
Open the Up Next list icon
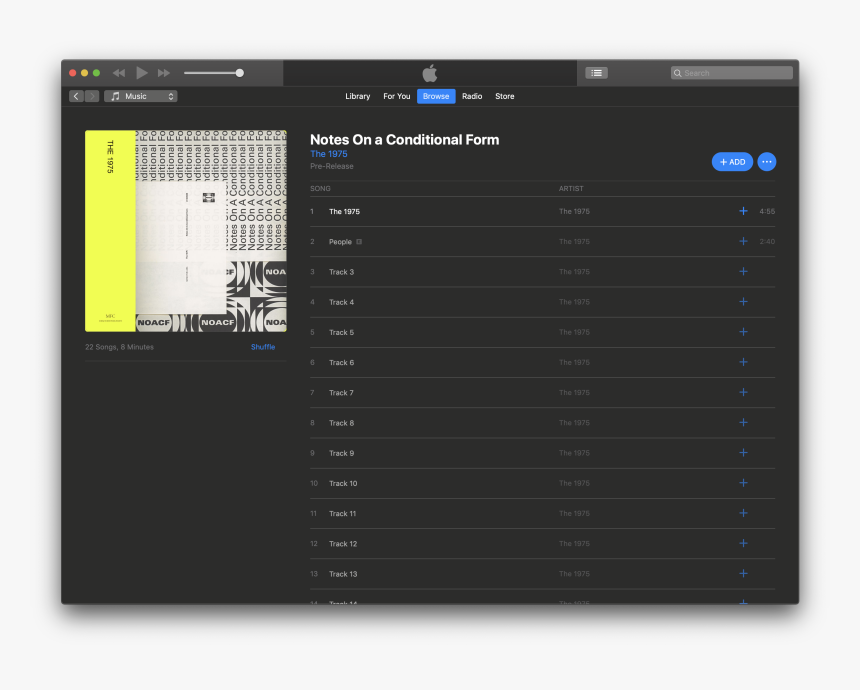click(596, 73)
